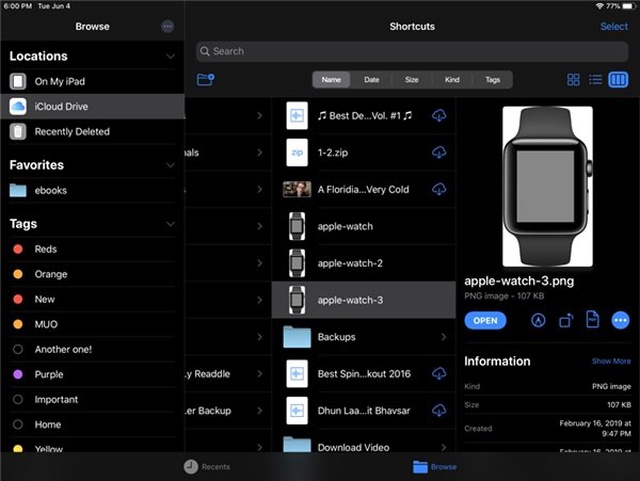640x481 pixels.
Task: Select the apple-watch-2 file
Action: (x=364, y=263)
